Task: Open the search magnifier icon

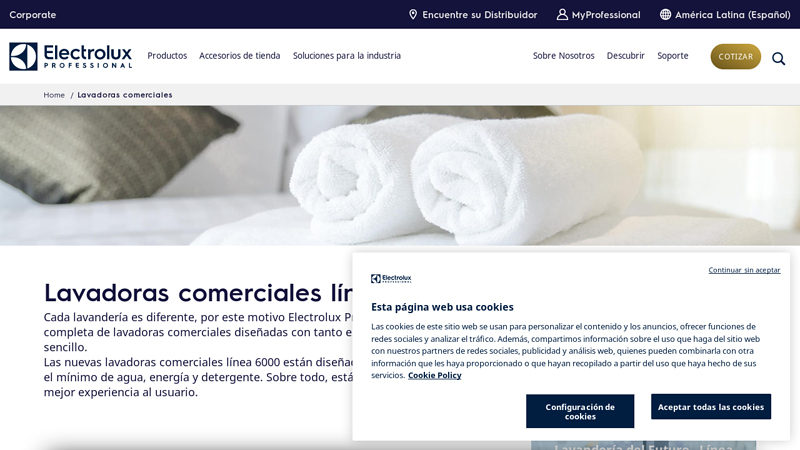Action: coord(778,59)
